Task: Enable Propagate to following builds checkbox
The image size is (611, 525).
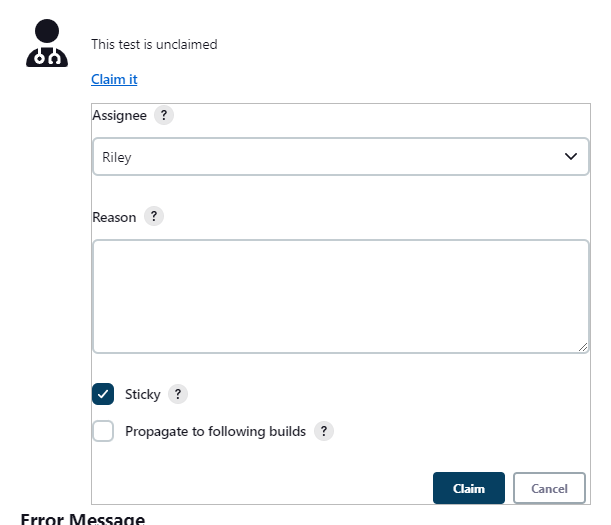Action: coord(103,432)
